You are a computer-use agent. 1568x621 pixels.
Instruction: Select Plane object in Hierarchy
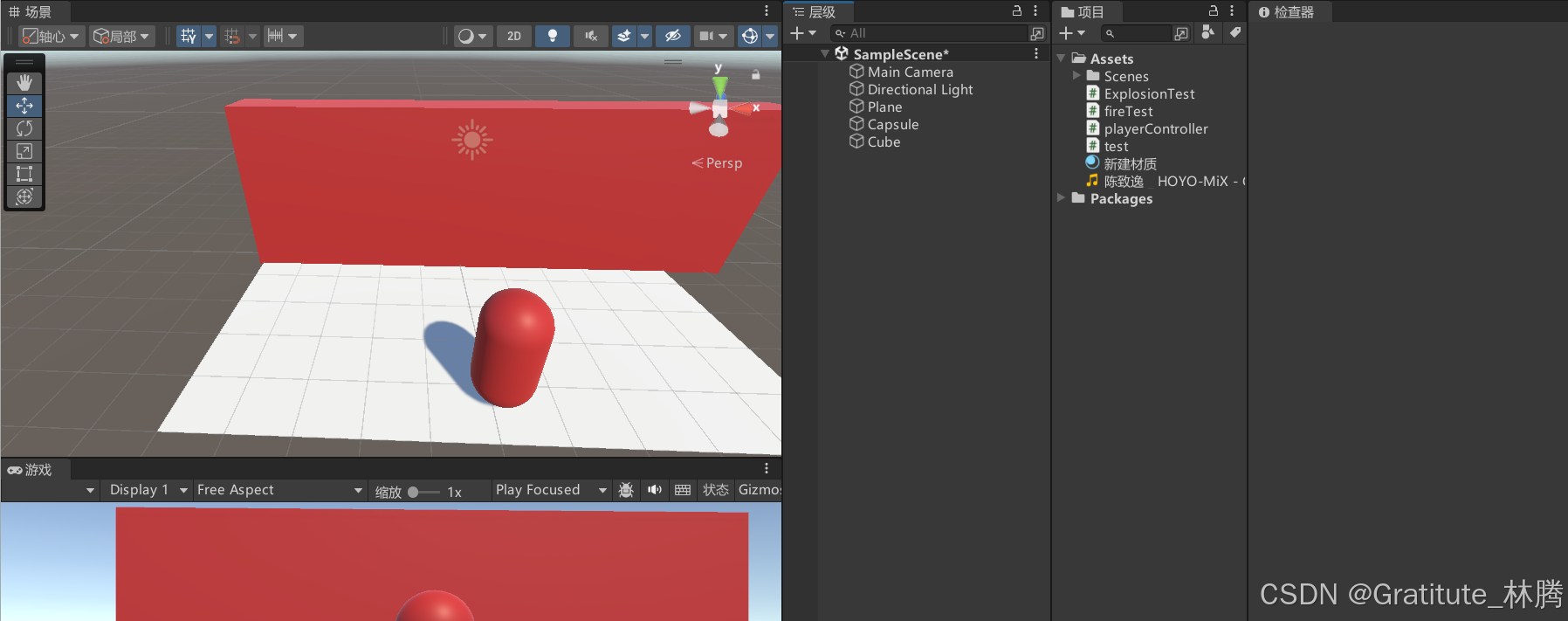click(x=884, y=107)
